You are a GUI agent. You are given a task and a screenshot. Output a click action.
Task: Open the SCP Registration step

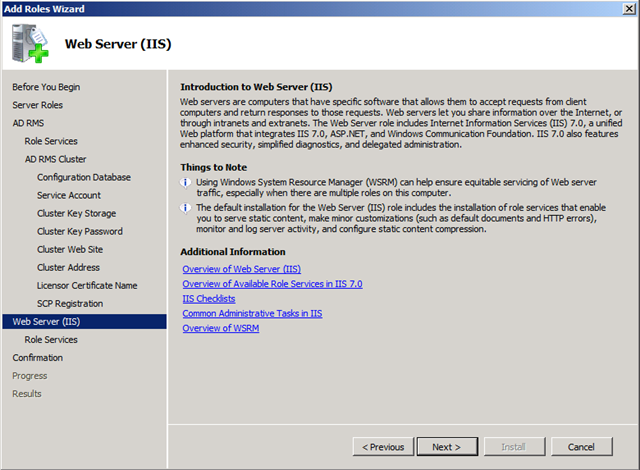coord(70,304)
